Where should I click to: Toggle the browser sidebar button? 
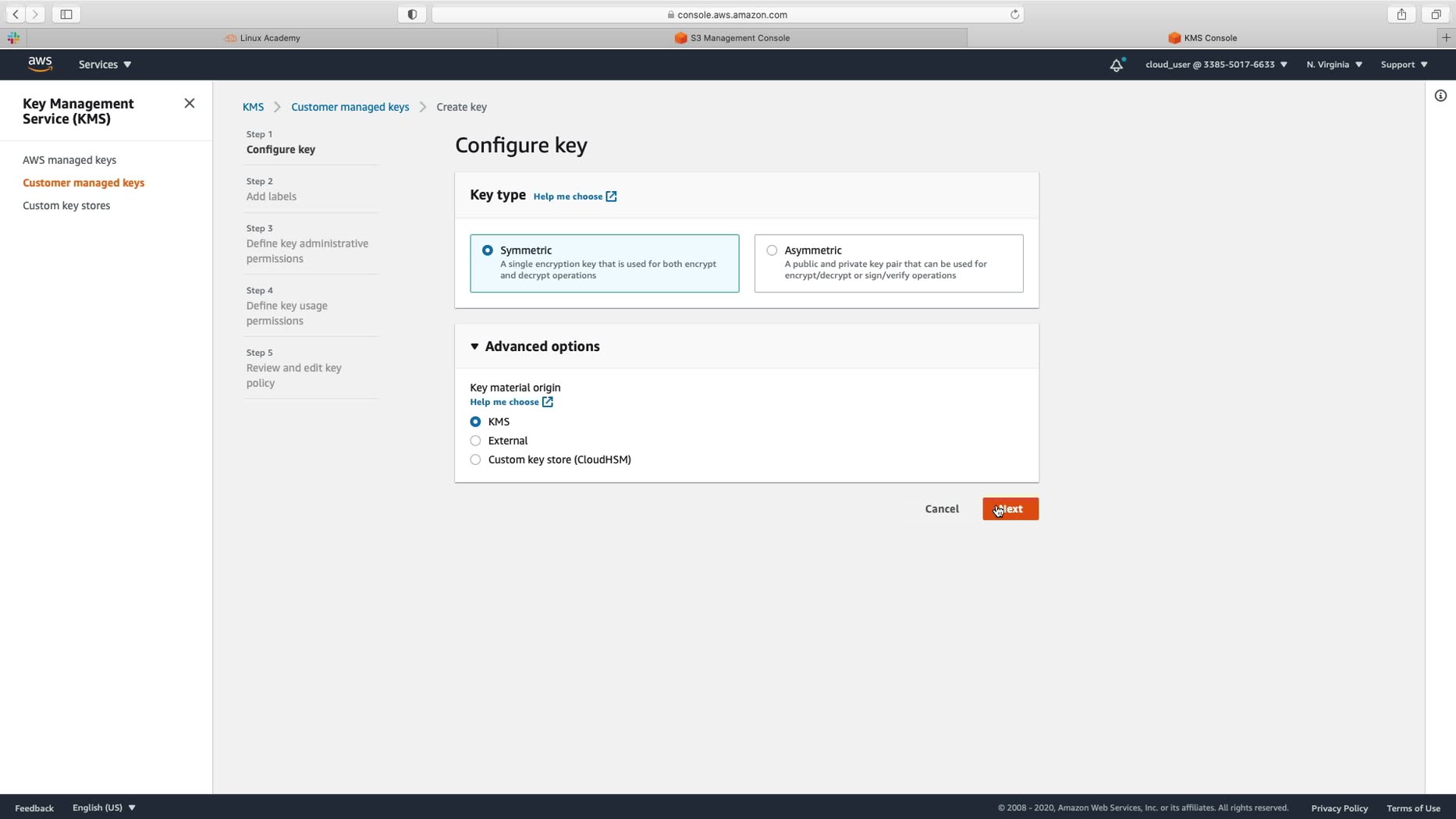[66, 14]
